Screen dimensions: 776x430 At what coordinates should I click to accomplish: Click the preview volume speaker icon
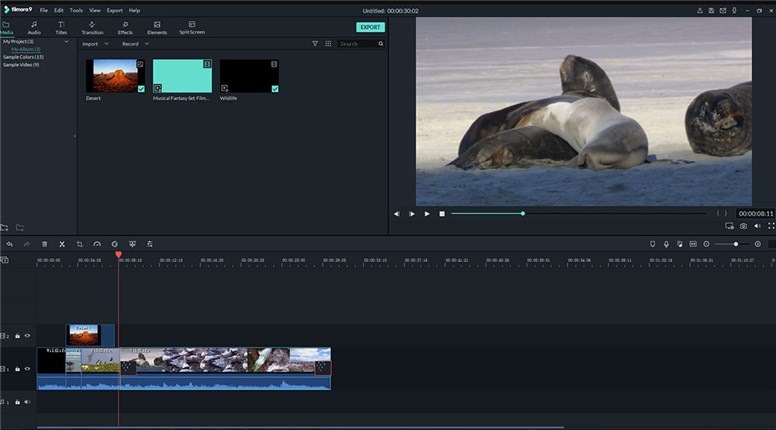coord(757,226)
